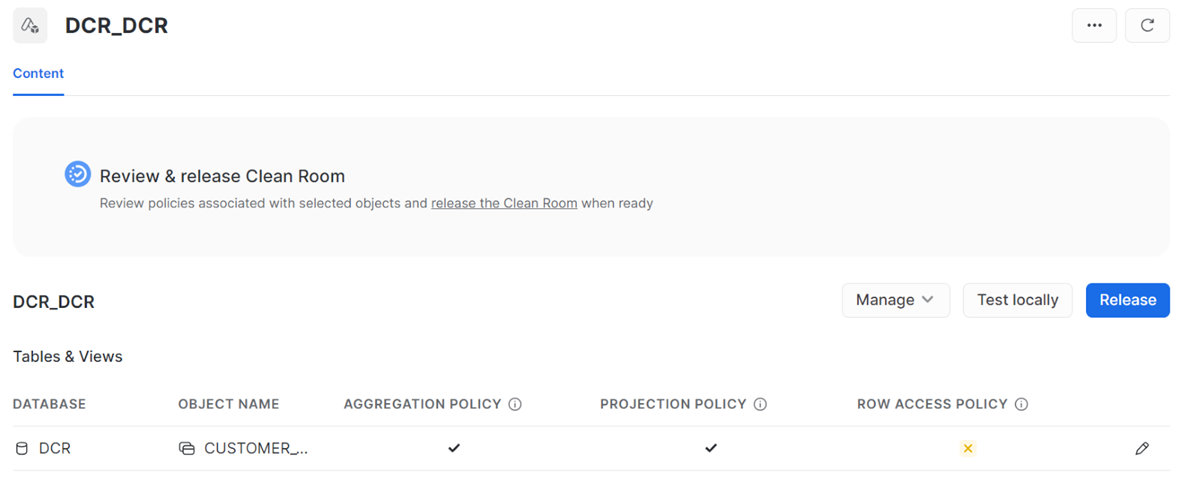1200x502 pixels.
Task: Expand the Manage dropdown
Action: (x=896, y=300)
